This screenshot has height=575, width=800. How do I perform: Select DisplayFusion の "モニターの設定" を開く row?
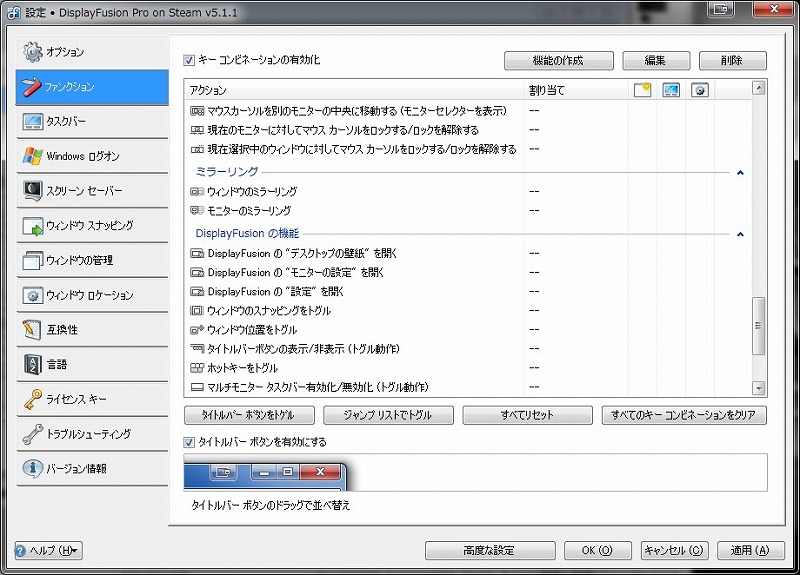click(x=467, y=272)
